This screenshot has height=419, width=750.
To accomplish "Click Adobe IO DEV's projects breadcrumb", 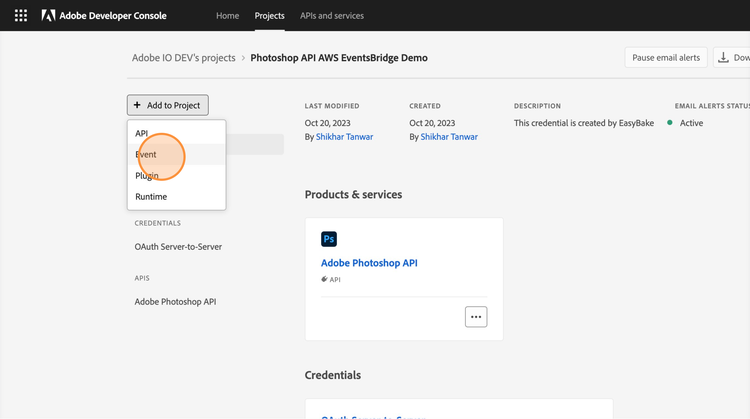I will pyautogui.click(x=183, y=58).
